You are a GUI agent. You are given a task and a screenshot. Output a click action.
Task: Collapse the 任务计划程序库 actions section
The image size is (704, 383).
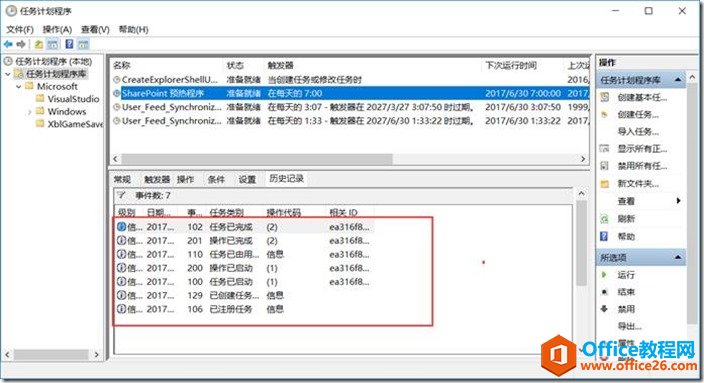point(678,80)
